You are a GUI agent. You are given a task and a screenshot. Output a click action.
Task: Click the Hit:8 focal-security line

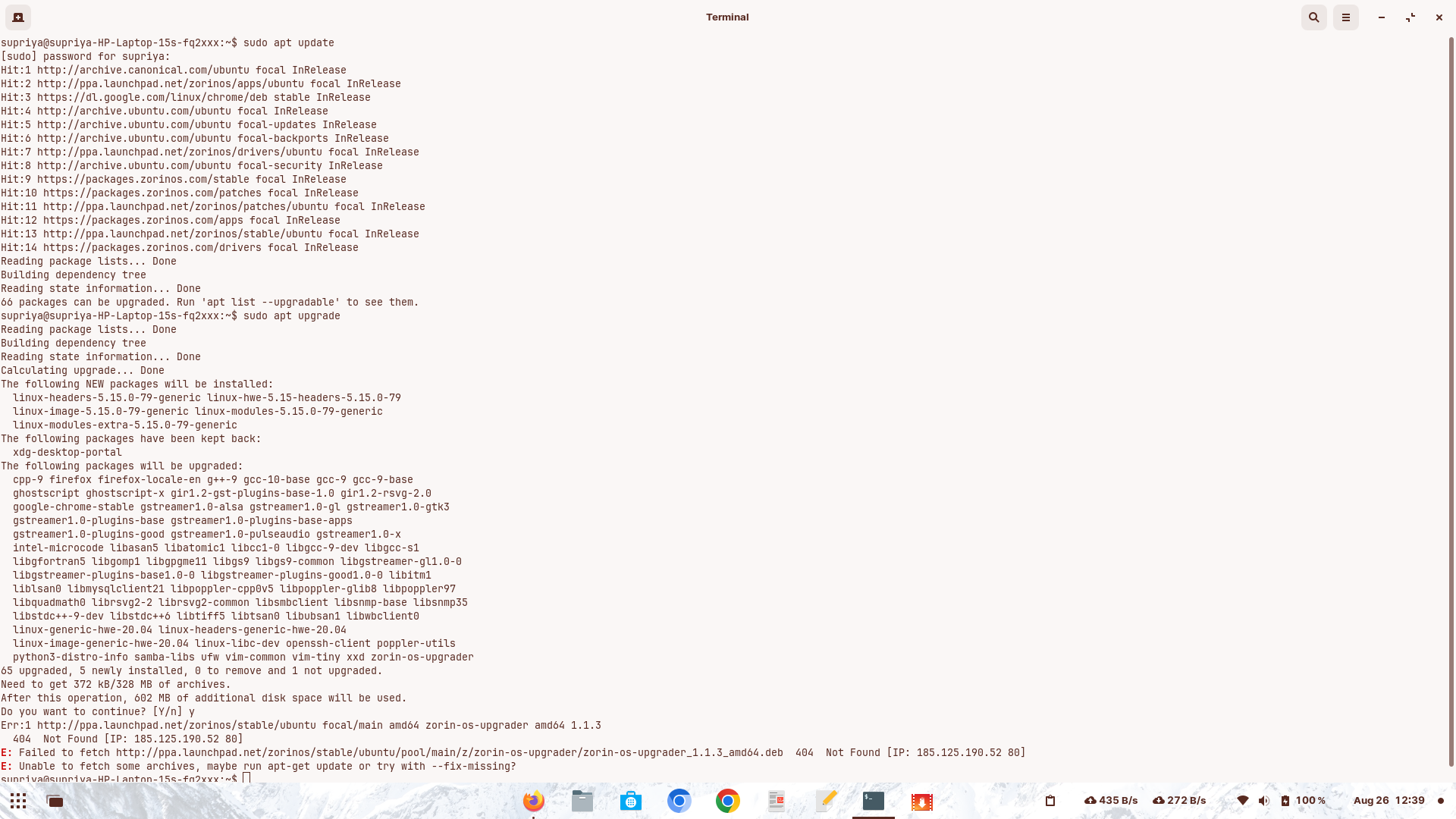[x=192, y=166]
